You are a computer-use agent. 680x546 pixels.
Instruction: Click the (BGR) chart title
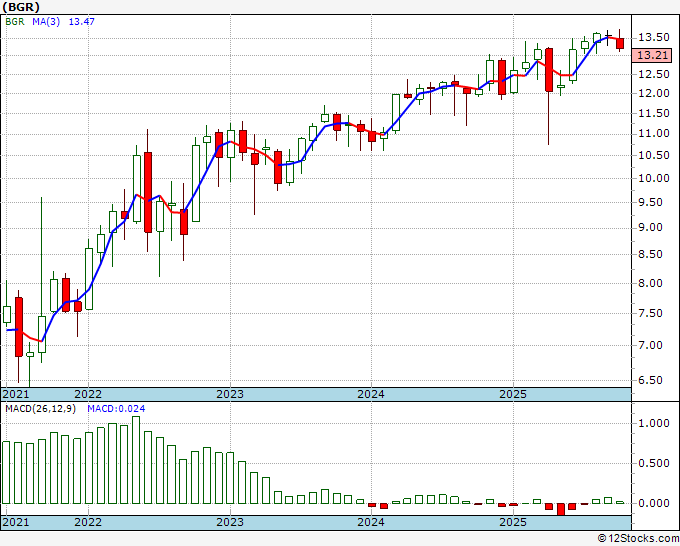[x=21, y=7]
